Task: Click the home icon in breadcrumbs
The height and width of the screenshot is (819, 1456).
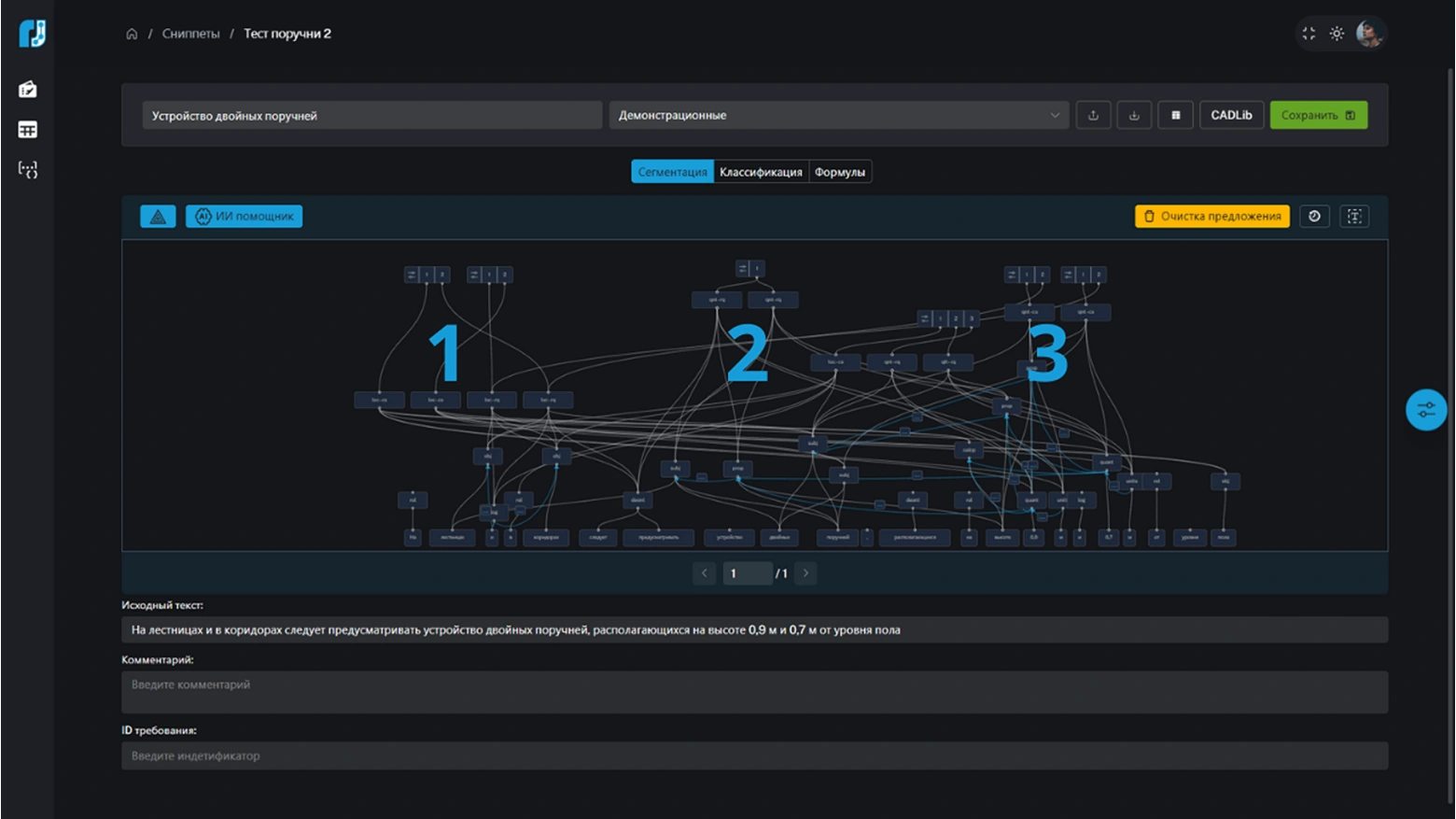Action: tap(132, 34)
